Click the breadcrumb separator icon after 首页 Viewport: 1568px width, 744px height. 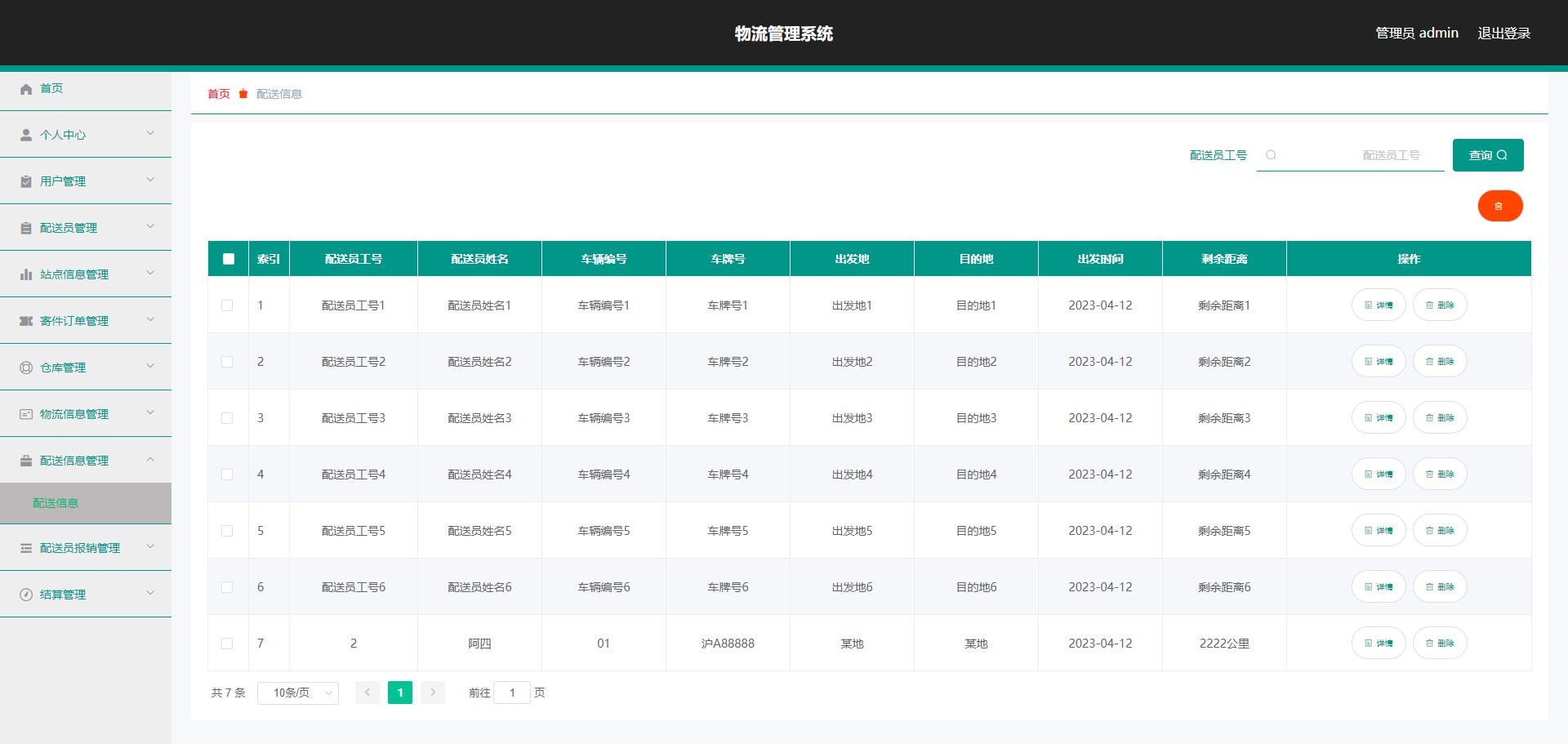click(243, 94)
